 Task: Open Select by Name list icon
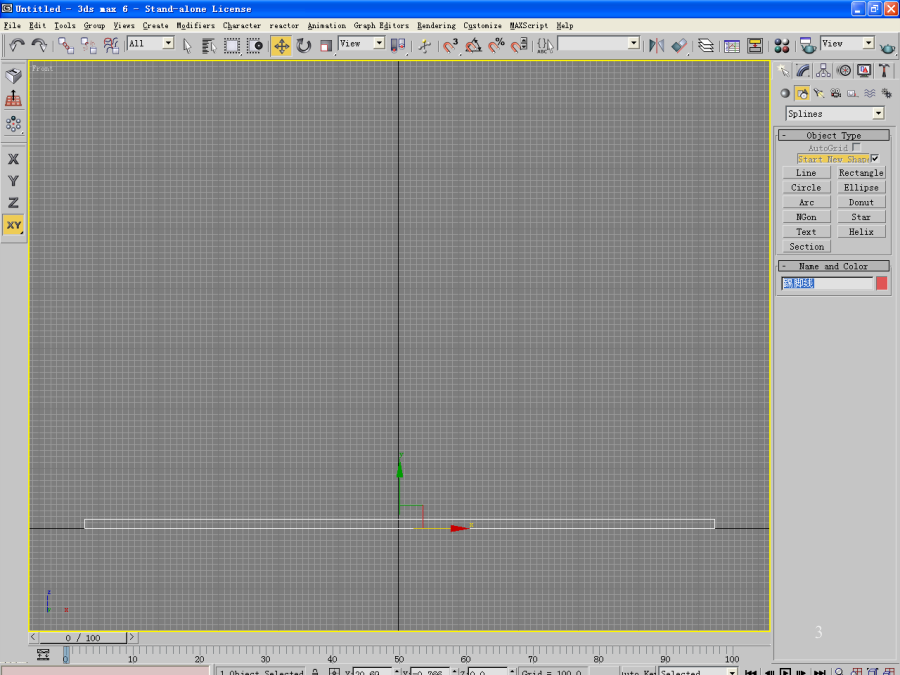[x=209, y=45]
